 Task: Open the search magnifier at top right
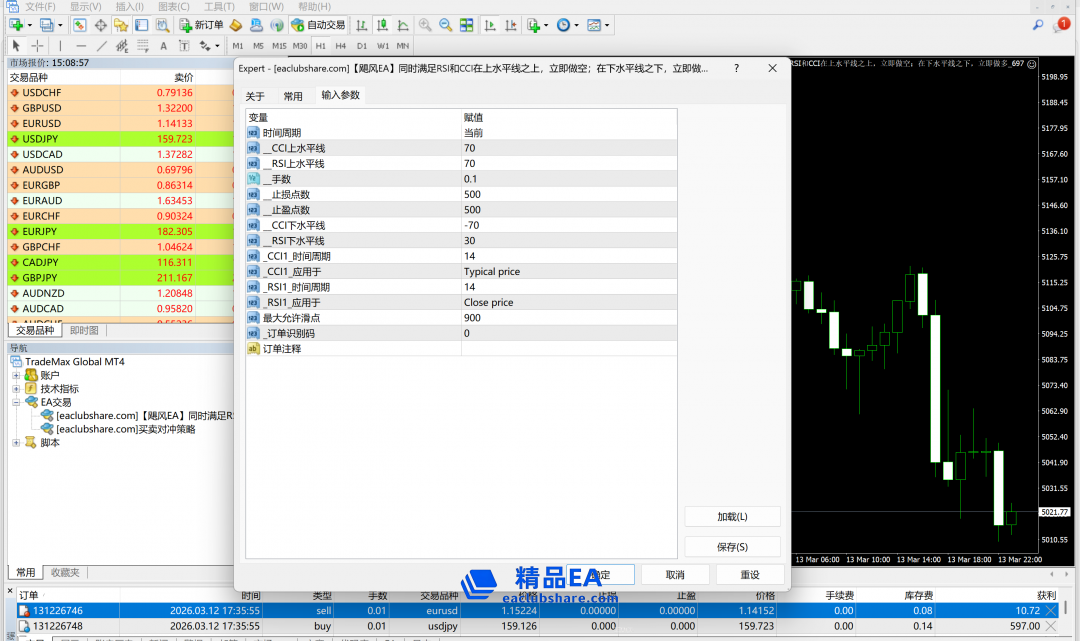pos(1038,25)
